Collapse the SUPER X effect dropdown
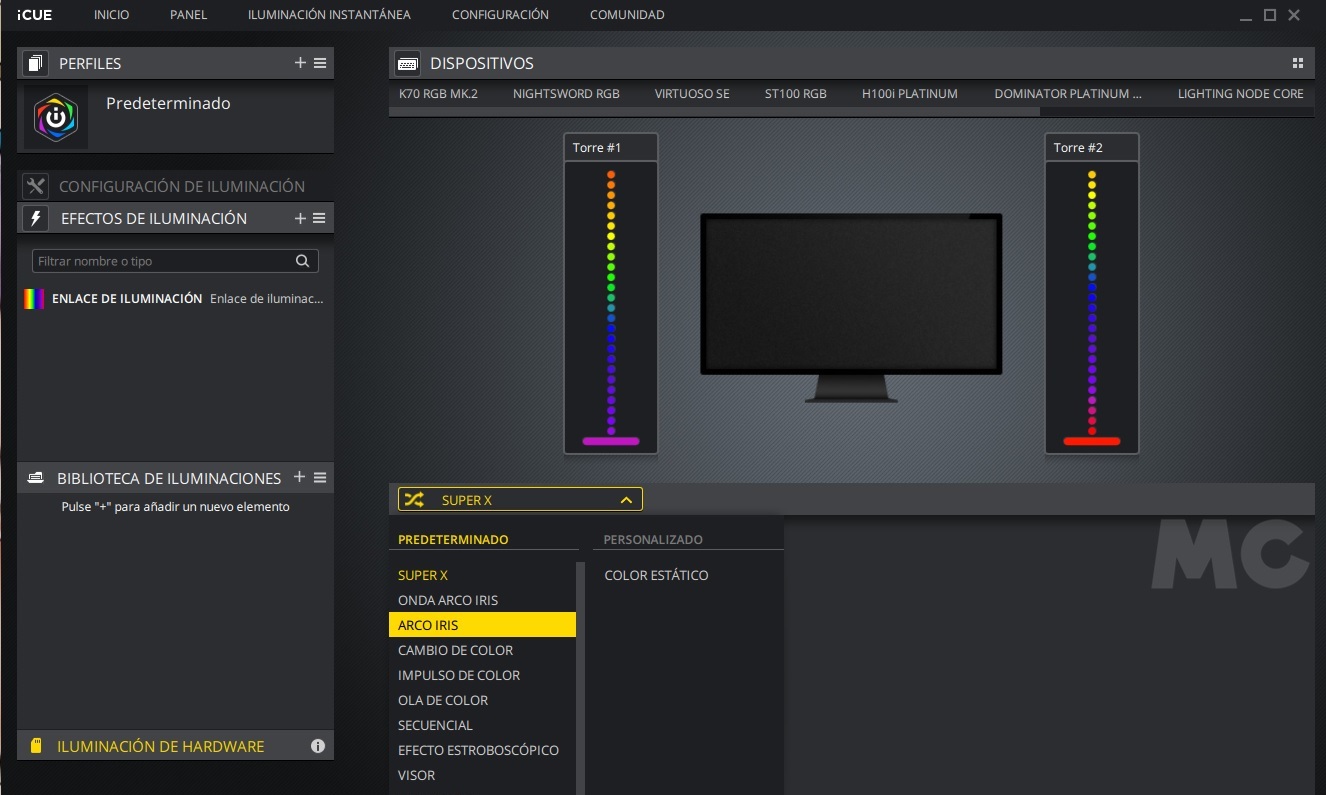 tap(626, 500)
